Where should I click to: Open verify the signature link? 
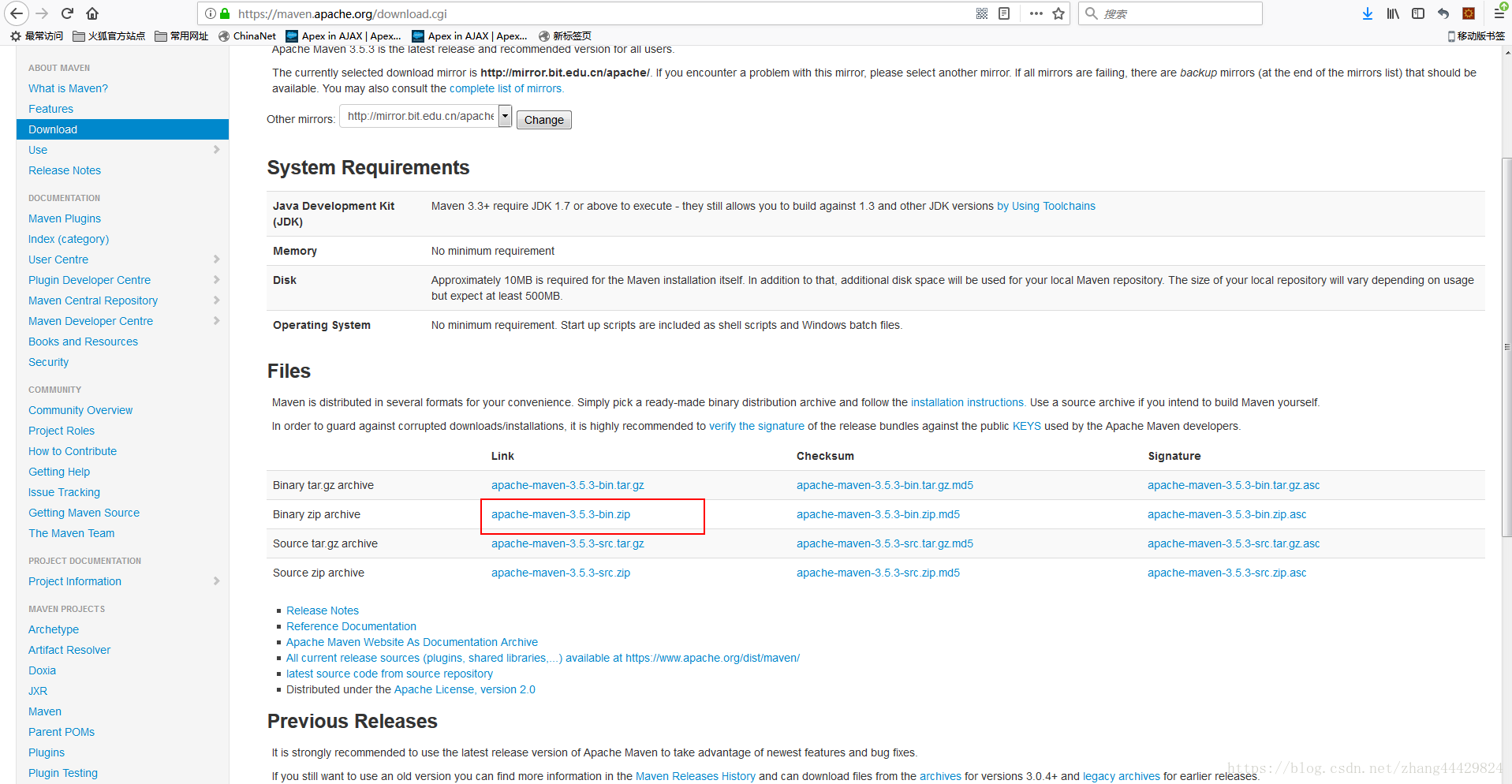pos(756,426)
